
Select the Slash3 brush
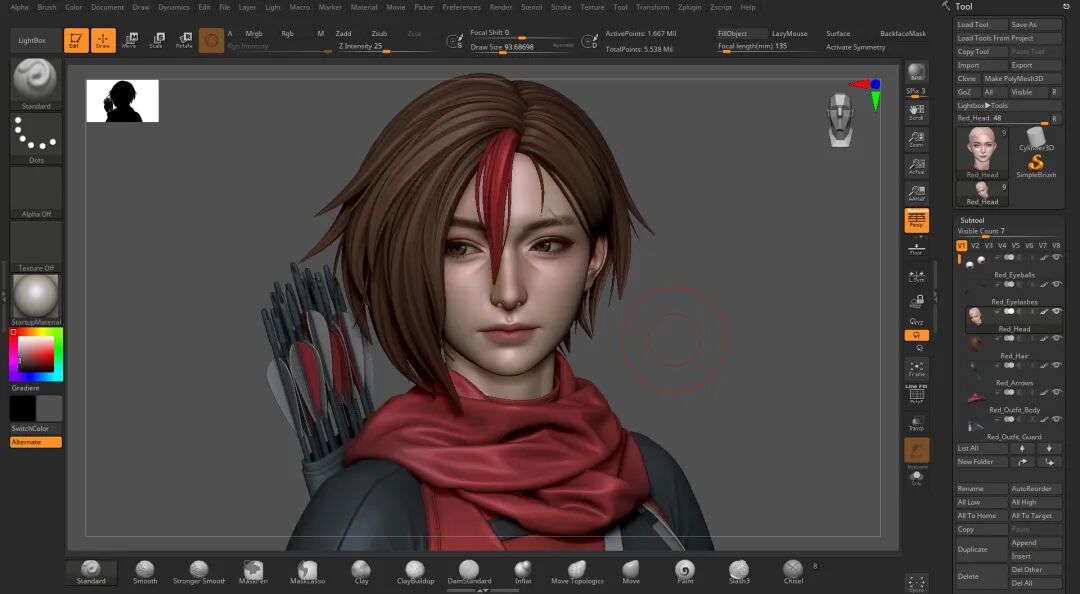pyautogui.click(x=739, y=572)
